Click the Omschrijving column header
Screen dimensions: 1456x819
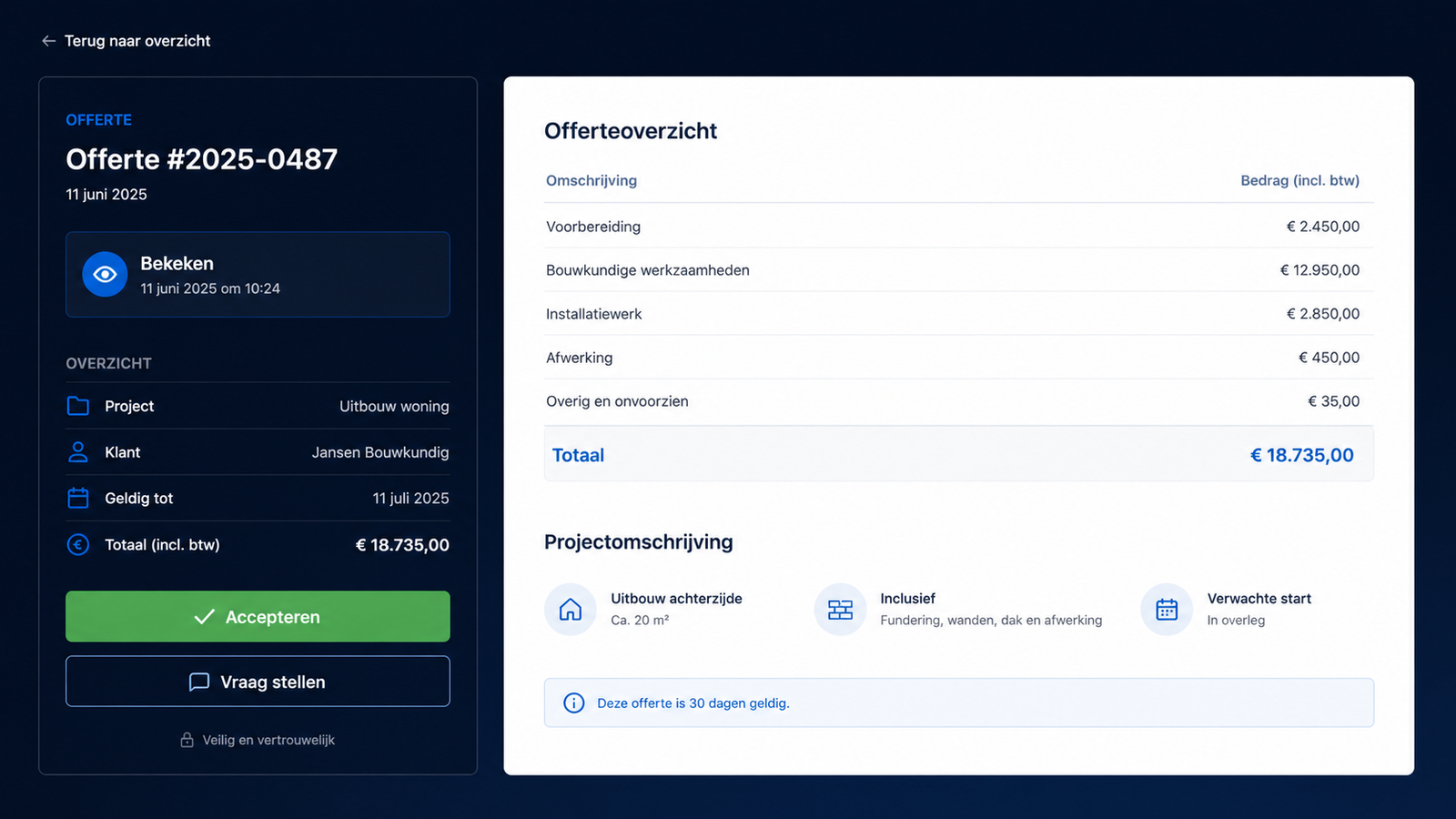point(591,180)
